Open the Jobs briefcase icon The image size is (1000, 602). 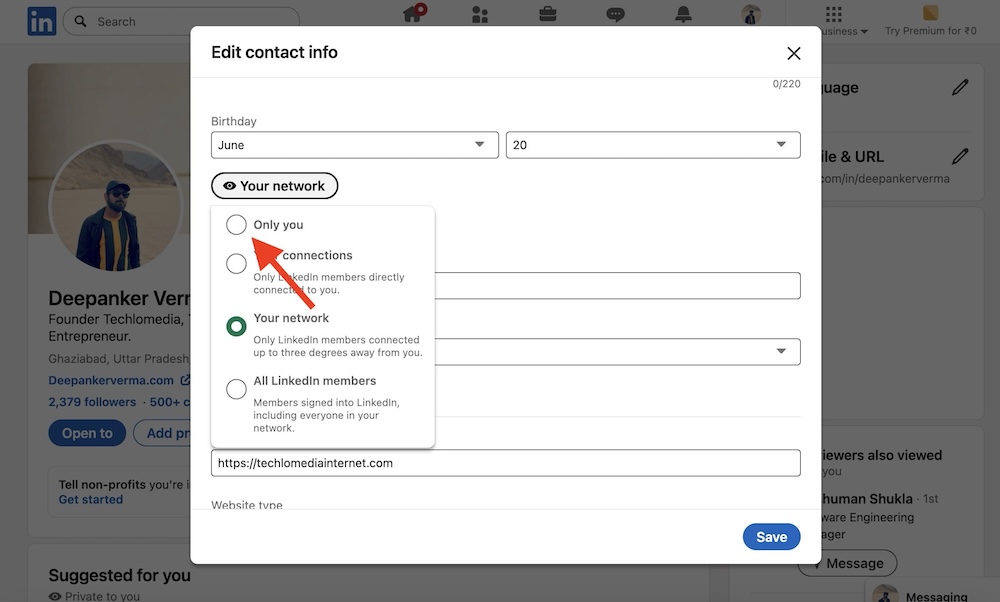[x=548, y=13]
